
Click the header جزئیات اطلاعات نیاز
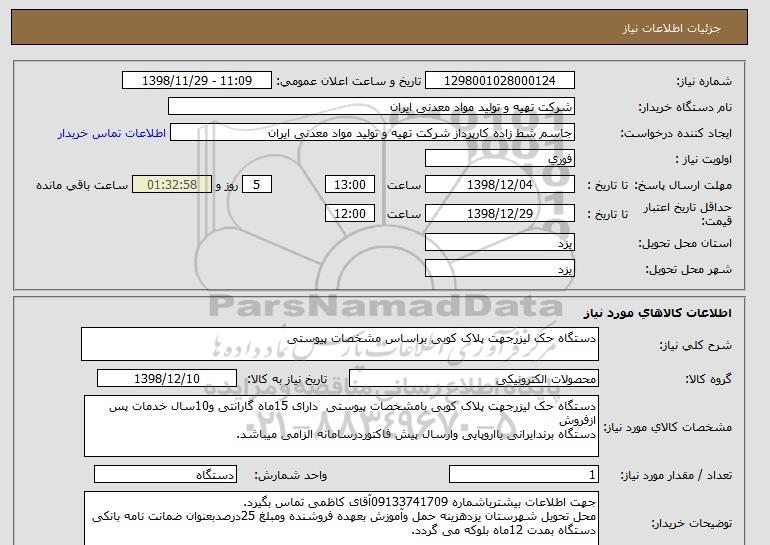pos(671,28)
